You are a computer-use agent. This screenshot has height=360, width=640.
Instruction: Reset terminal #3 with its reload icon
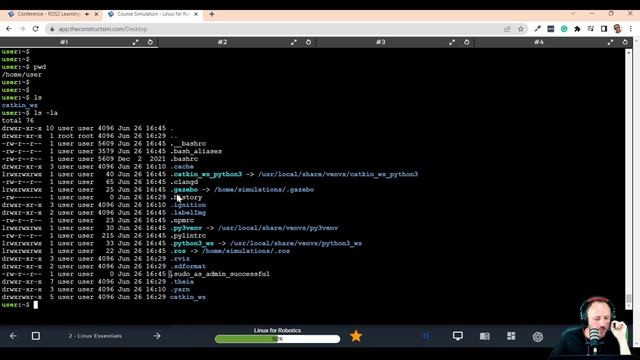(467, 42)
